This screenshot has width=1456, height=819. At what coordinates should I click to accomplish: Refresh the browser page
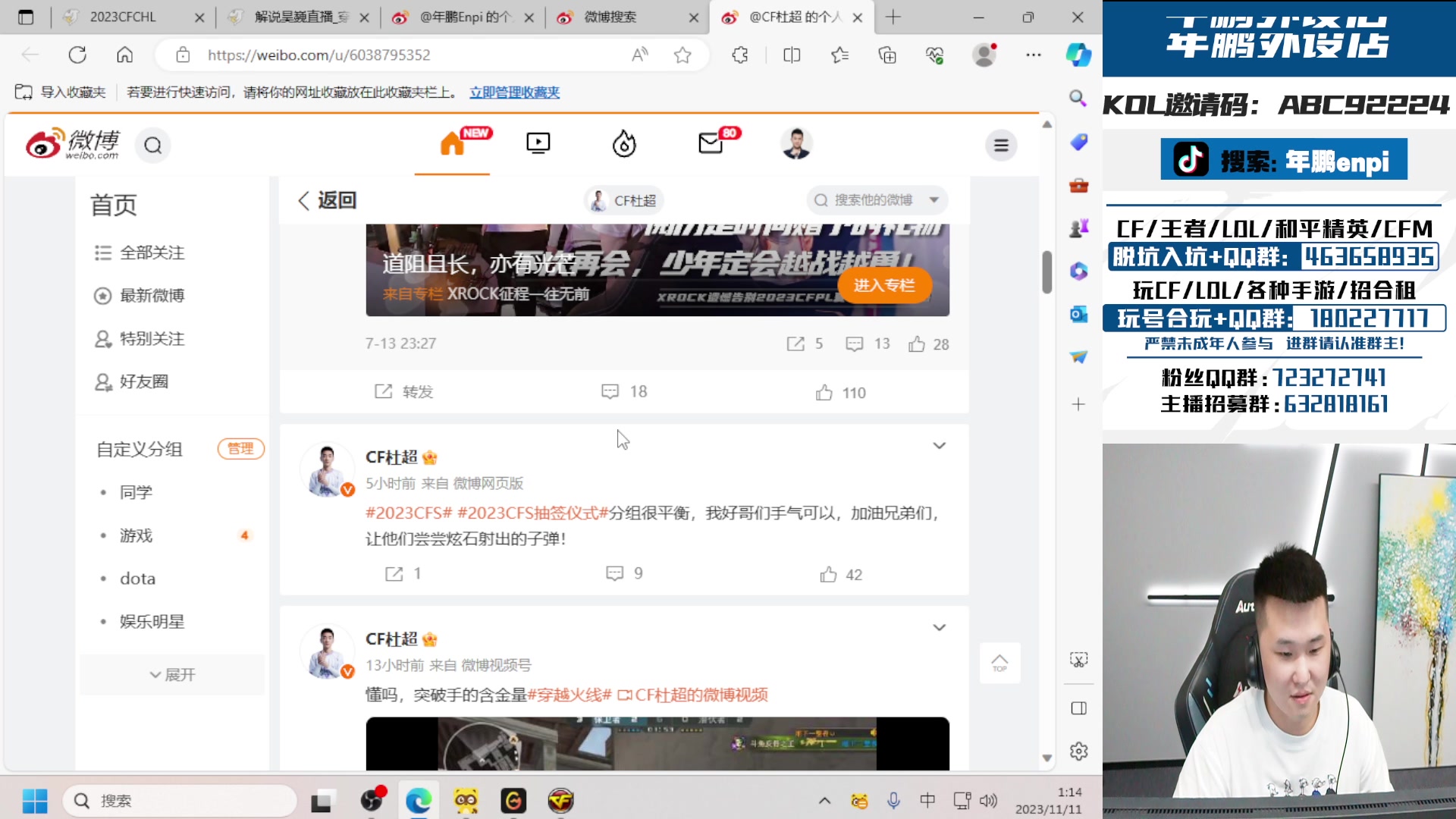pyautogui.click(x=77, y=55)
